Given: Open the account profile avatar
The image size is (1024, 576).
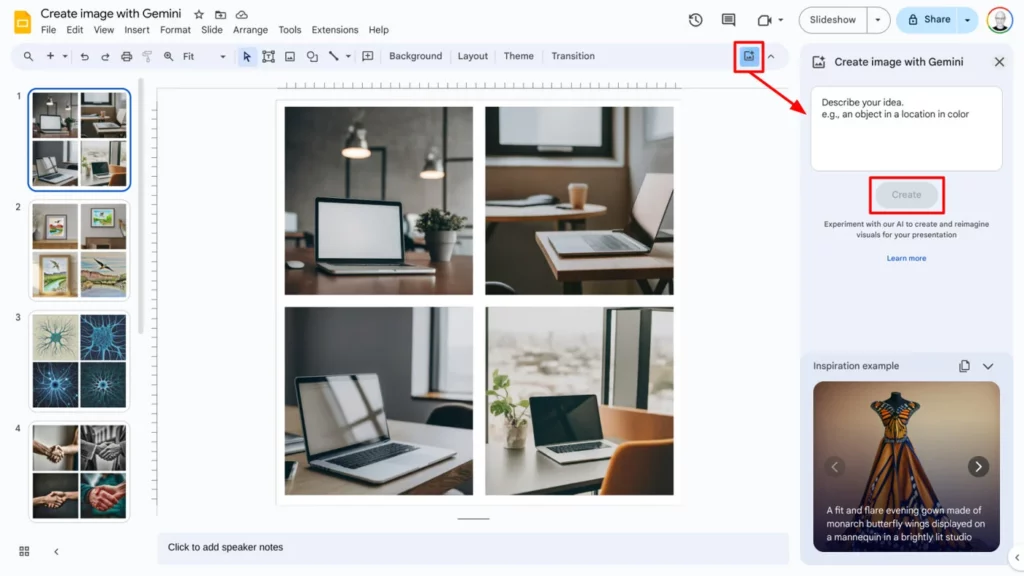Looking at the screenshot, I should (1000, 20).
